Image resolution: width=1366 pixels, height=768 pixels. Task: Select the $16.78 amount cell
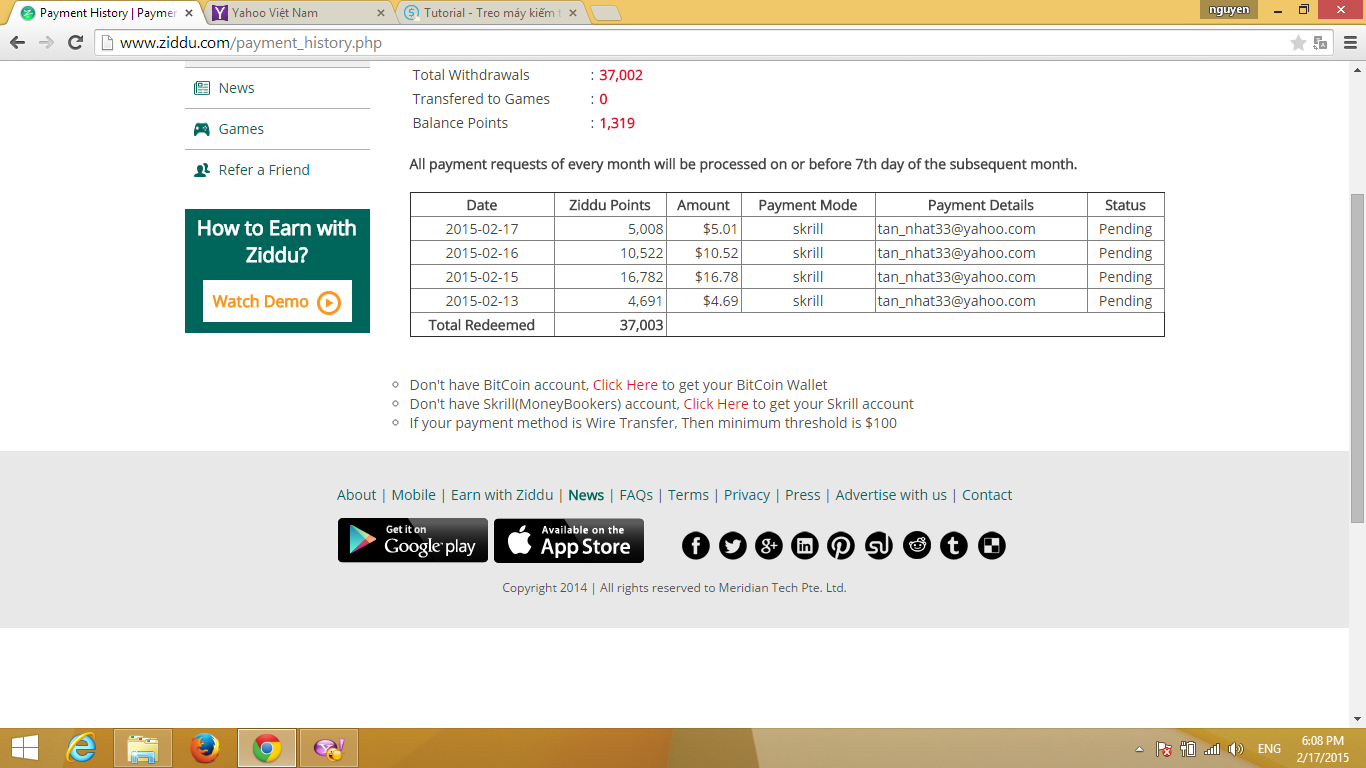[x=704, y=277]
